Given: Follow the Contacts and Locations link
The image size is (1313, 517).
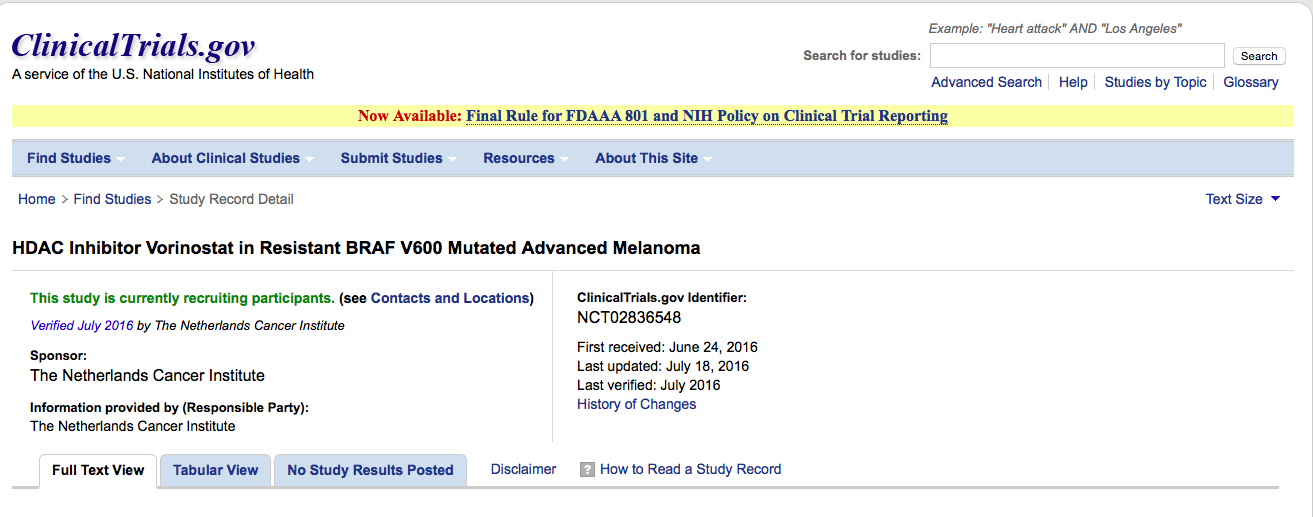Looking at the screenshot, I should [x=449, y=298].
